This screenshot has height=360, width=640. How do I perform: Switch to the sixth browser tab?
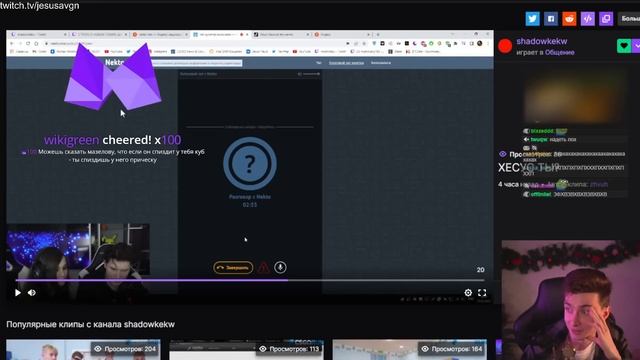[x=342, y=35]
